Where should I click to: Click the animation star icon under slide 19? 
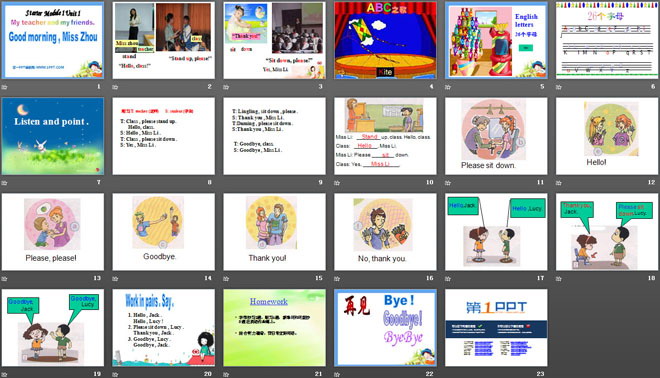pos(5,374)
